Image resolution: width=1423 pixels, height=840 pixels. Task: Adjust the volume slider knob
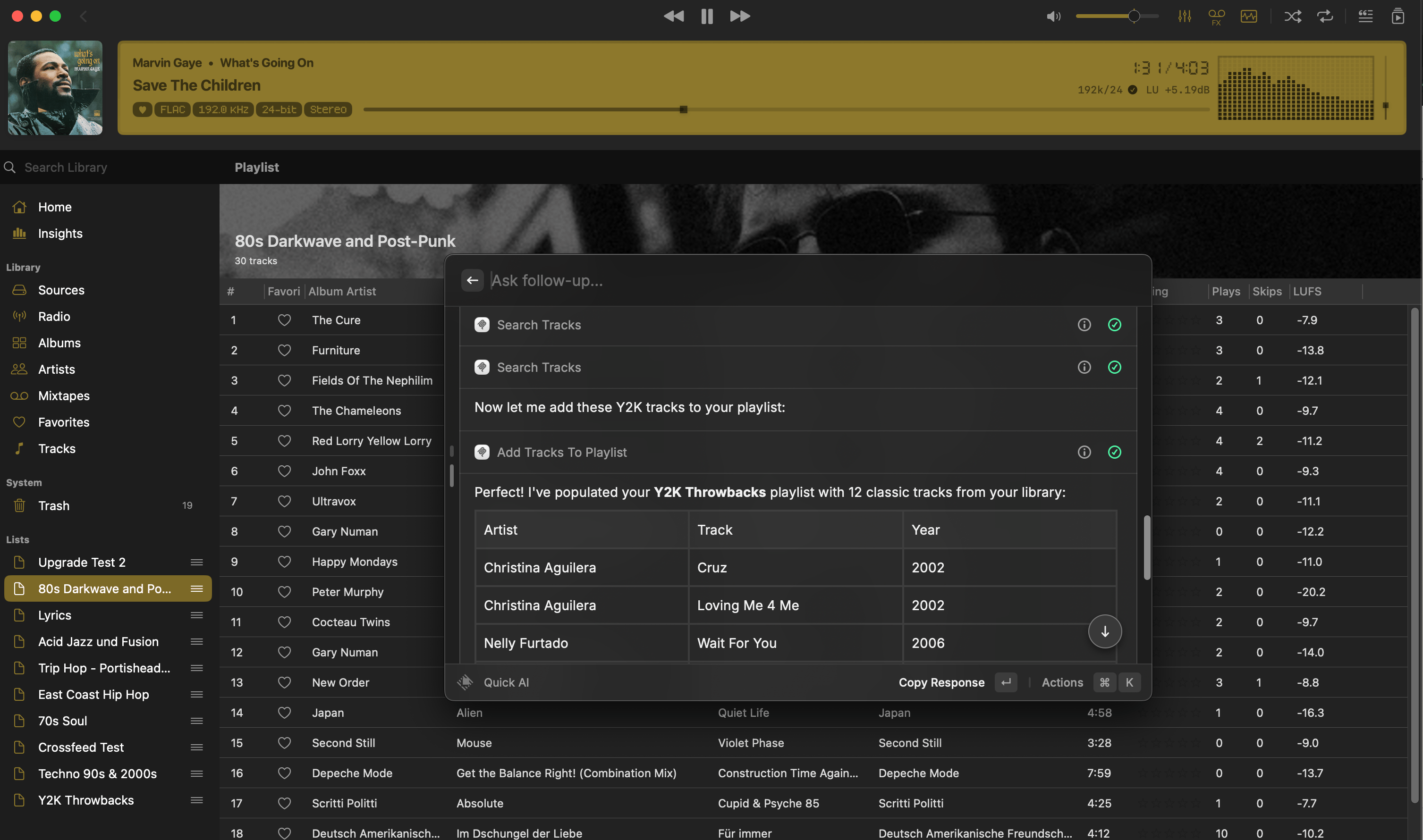pyautogui.click(x=1134, y=17)
